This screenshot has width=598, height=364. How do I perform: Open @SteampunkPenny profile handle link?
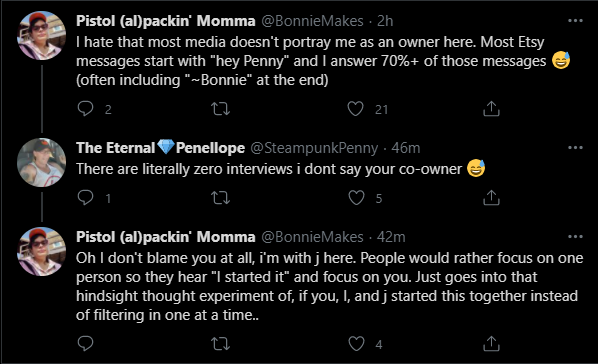coord(314,148)
